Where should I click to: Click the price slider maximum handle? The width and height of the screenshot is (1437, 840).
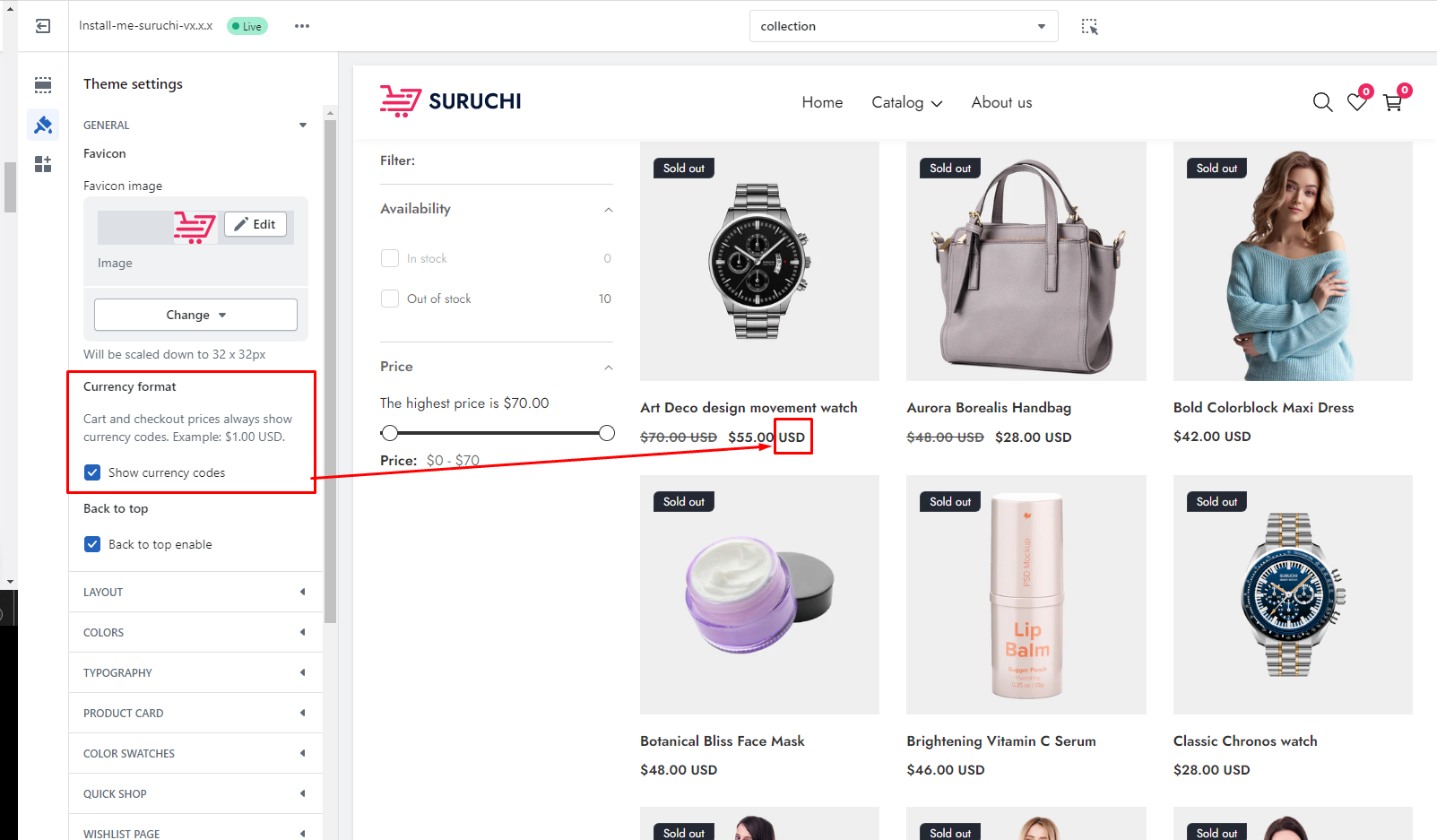pos(607,433)
